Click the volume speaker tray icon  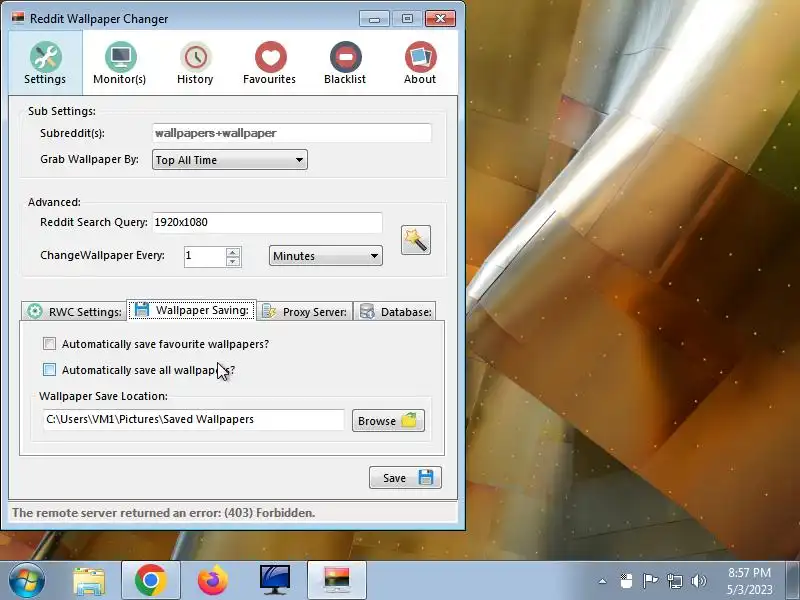coord(698,581)
